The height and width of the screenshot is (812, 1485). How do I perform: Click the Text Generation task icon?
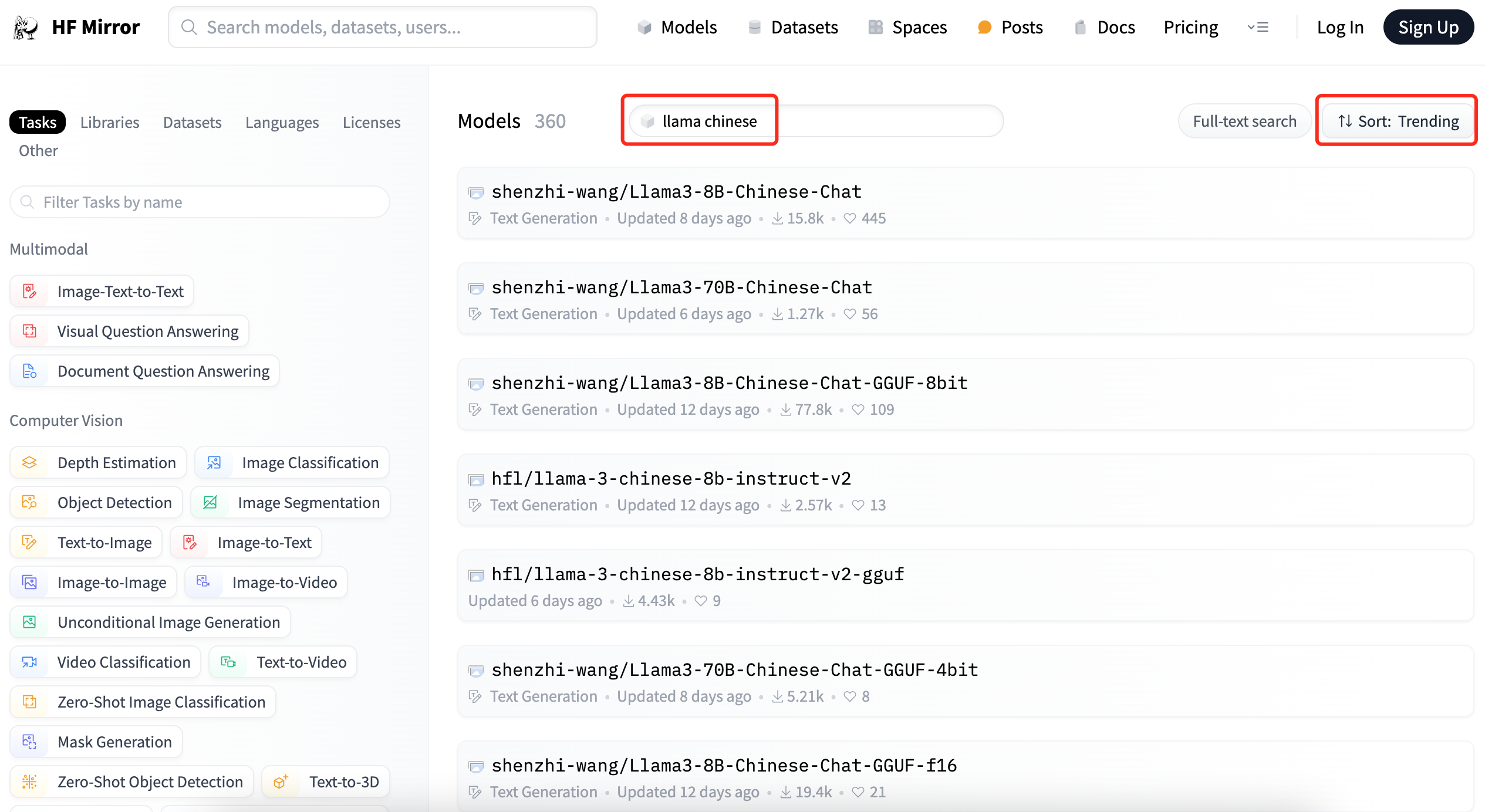475,218
